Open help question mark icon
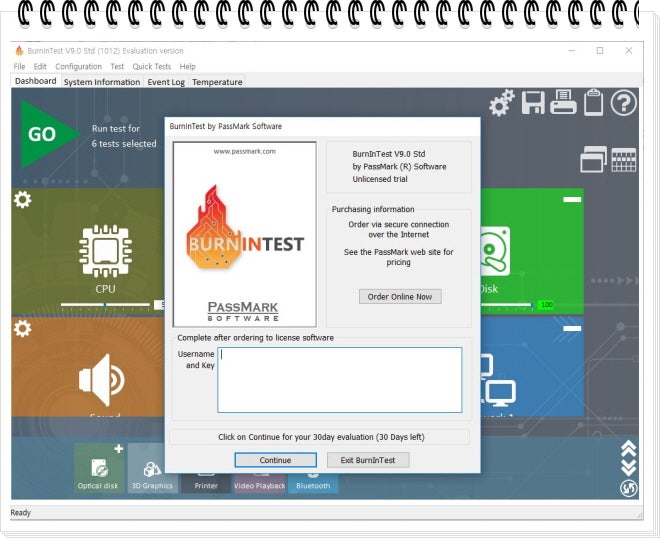The height and width of the screenshot is (538, 660). pyautogui.click(x=624, y=102)
